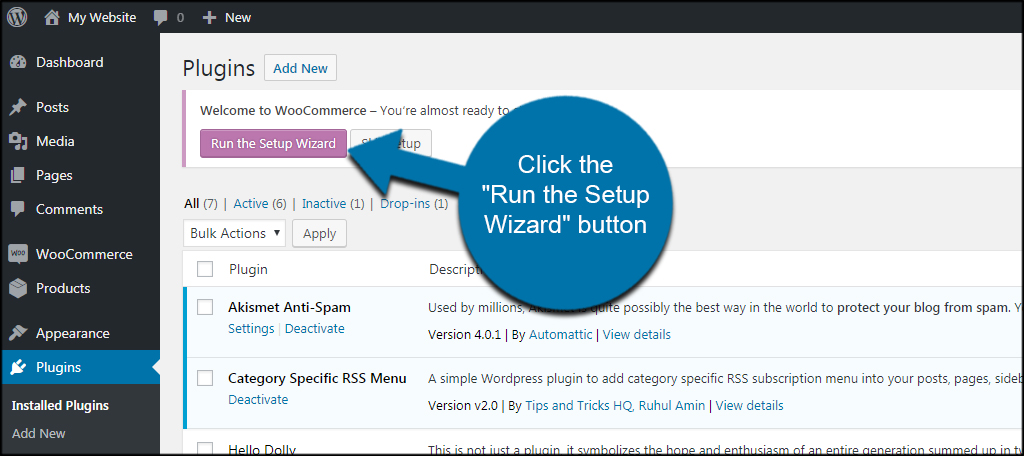This screenshot has width=1024, height=456.
Task: Open the Bulk Actions dropdown
Action: pyautogui.click(x=234, y=233)
